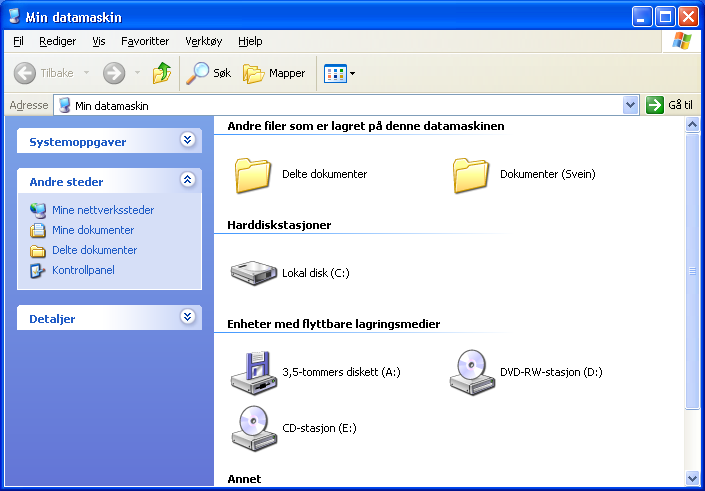Click Enheter med flyttbare lagringsmedier heading

coord(334,324)
